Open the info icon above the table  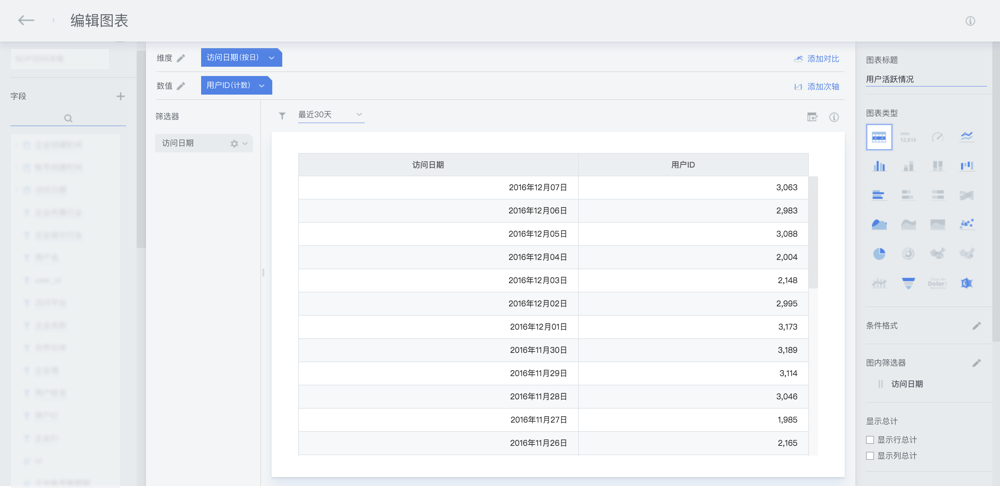point(834,117)
